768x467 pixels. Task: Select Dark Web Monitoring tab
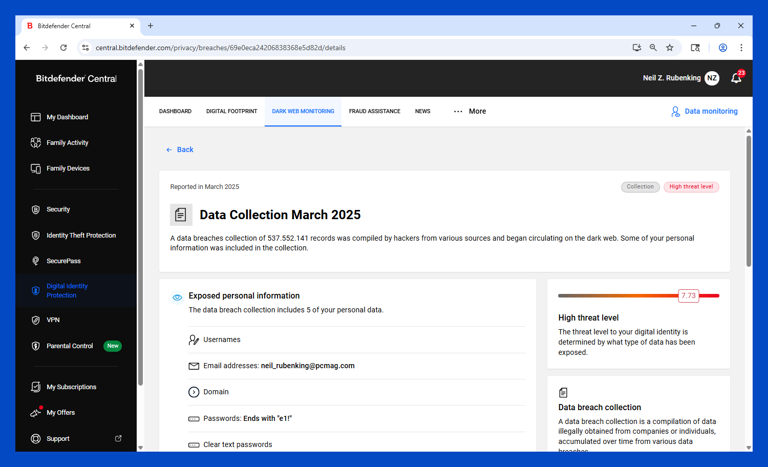point(303,111)
